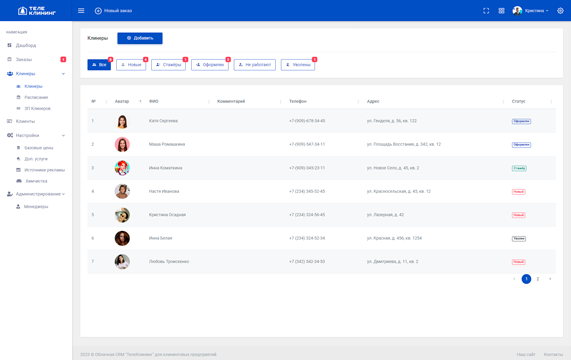Click Любовь Тросиенко's avatar
This screenshot has height=360, width=571.
(122, 262)
